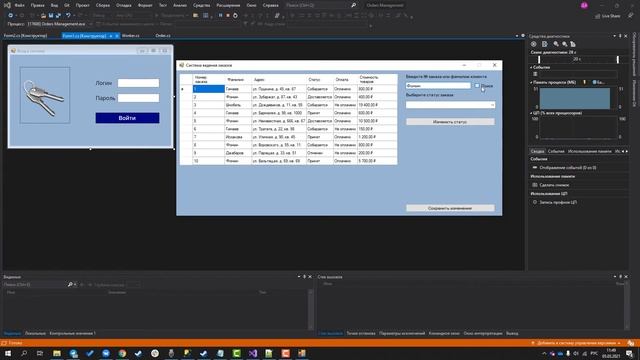Screen dimensions: 640x360
Task: Toggle the Поиск checkbox in the orders window
Action: click(477, 86)
